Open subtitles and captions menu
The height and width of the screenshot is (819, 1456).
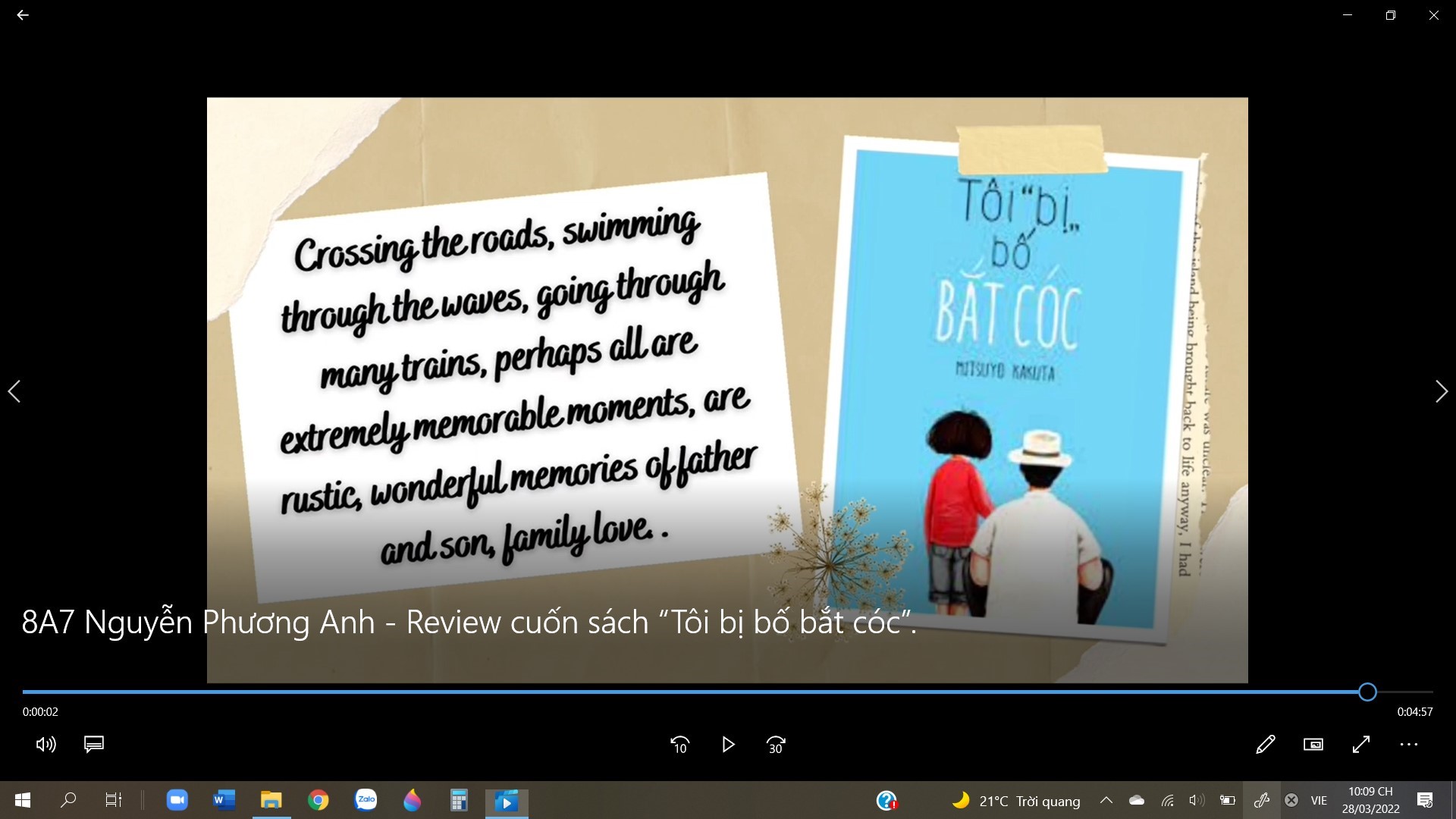[94, 745]
